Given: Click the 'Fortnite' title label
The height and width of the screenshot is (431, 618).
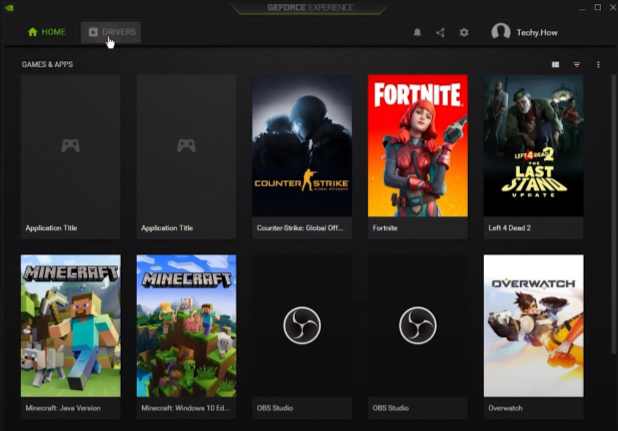Looking at the screenshot, I should pos(385,228).
